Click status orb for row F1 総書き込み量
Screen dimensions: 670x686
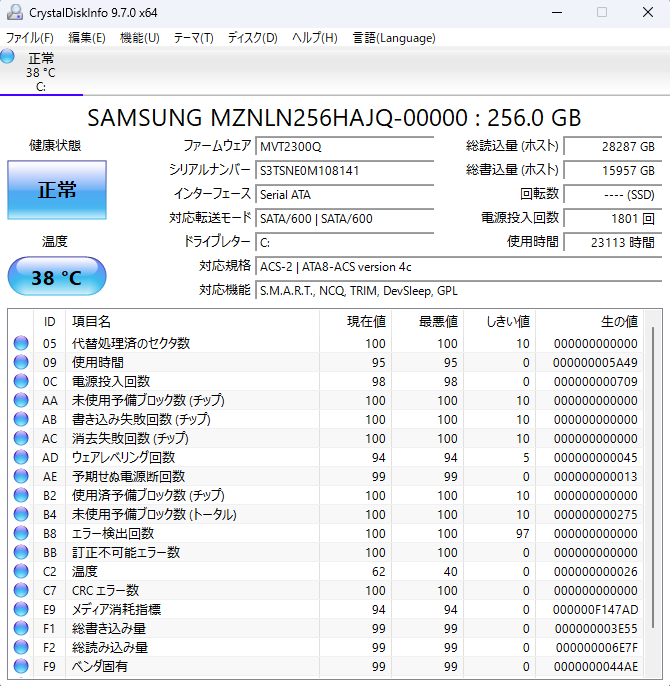click(x=21, y=629)
